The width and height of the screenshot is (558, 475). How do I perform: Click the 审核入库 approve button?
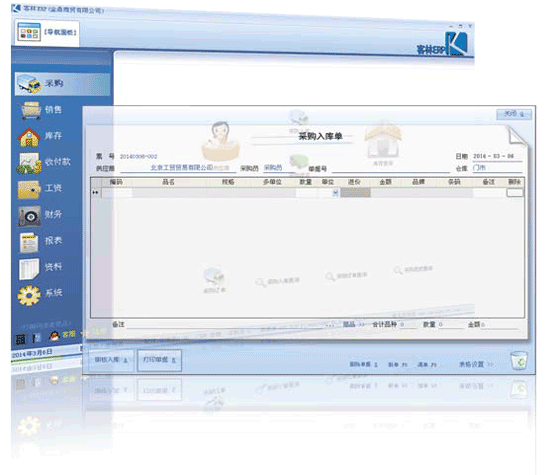(110, 360)
